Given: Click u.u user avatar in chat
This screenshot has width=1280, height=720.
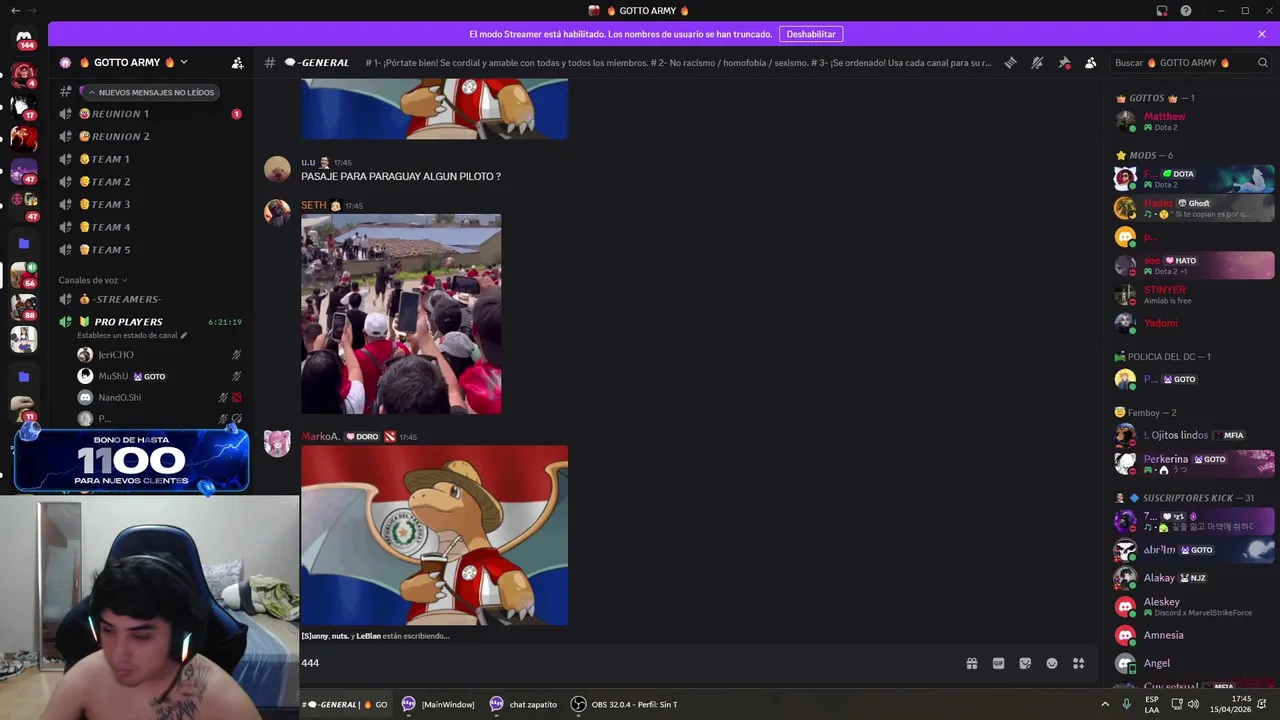Looking at the screenshot, I should point(277,169).
